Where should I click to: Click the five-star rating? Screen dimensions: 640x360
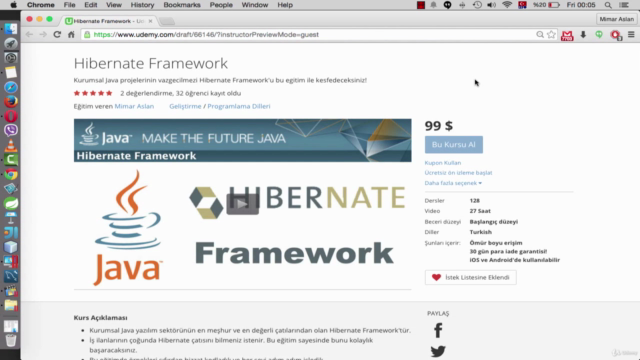coord(93,93)
